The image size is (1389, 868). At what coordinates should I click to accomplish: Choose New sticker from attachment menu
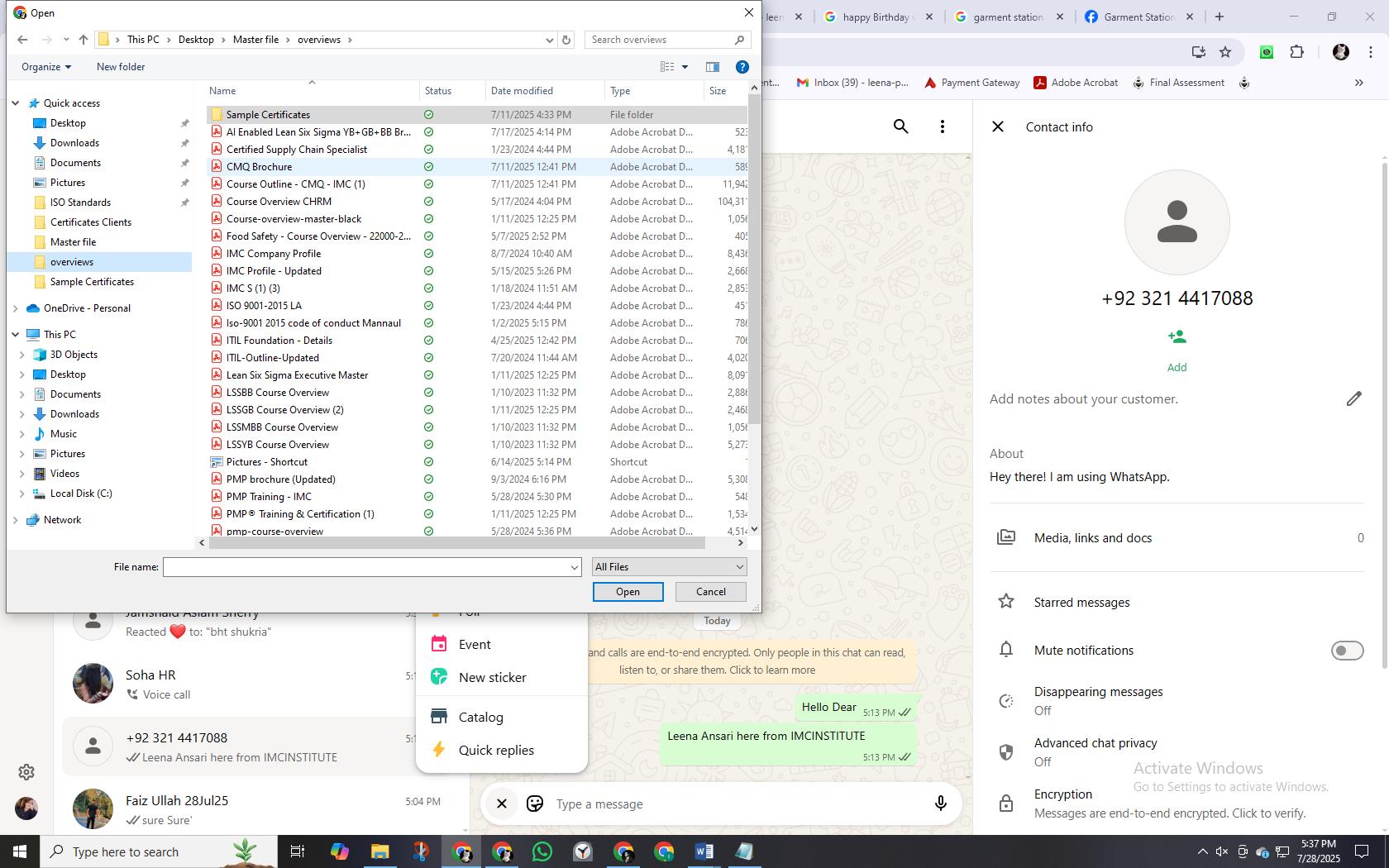click(x=502, y=678)
